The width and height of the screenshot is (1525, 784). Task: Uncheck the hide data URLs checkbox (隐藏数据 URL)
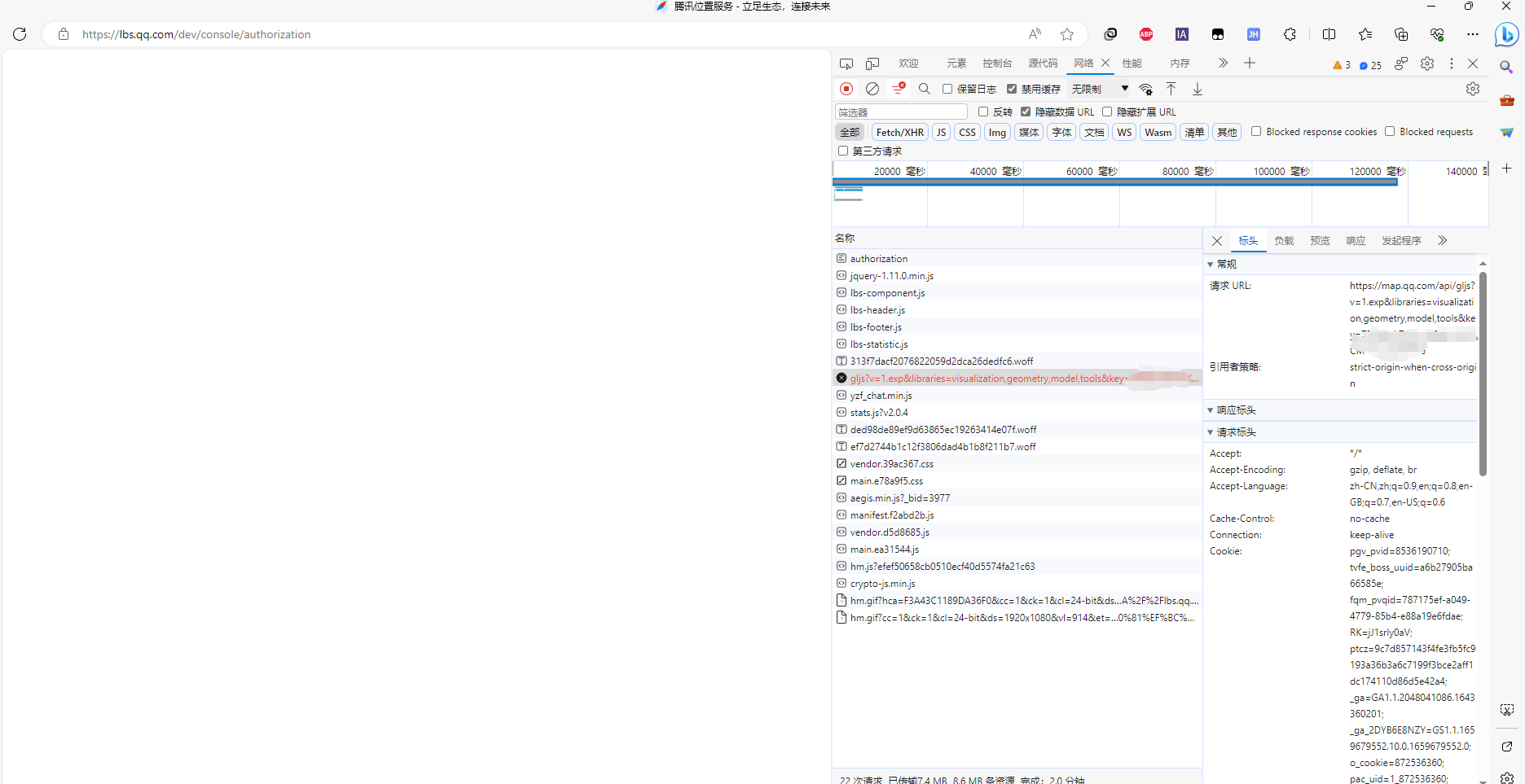pyautogui.click(x=1026, y=112)
